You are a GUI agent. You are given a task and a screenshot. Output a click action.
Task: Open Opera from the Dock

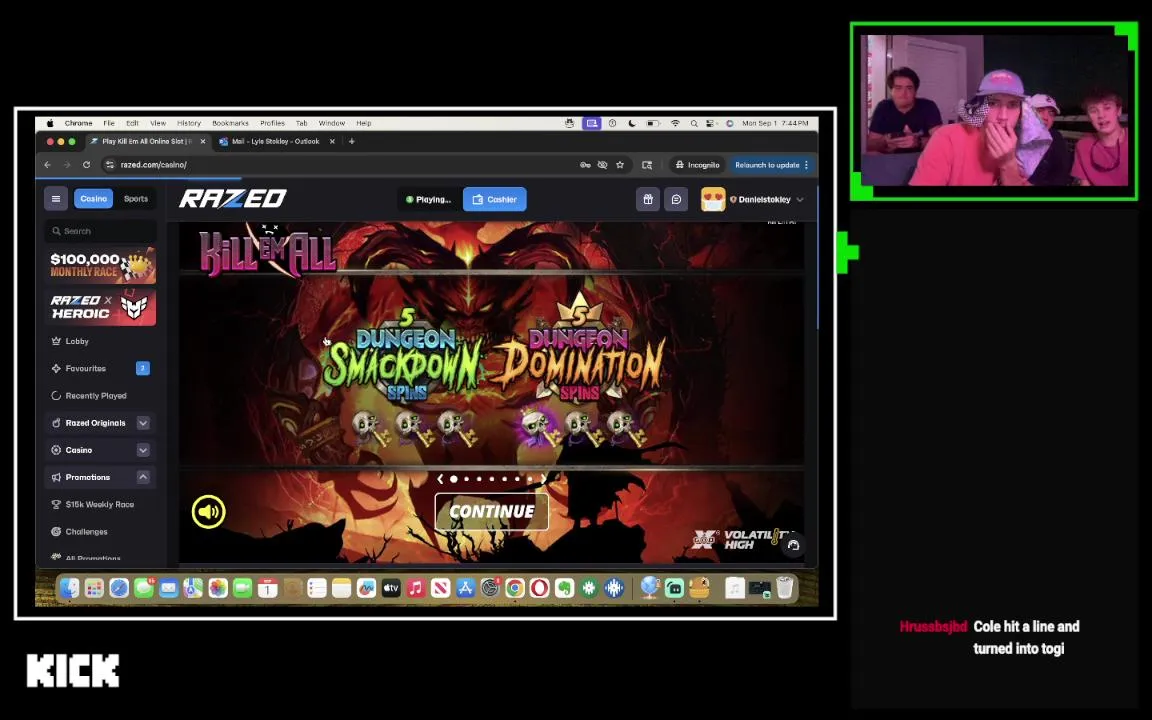pos(539,588)
